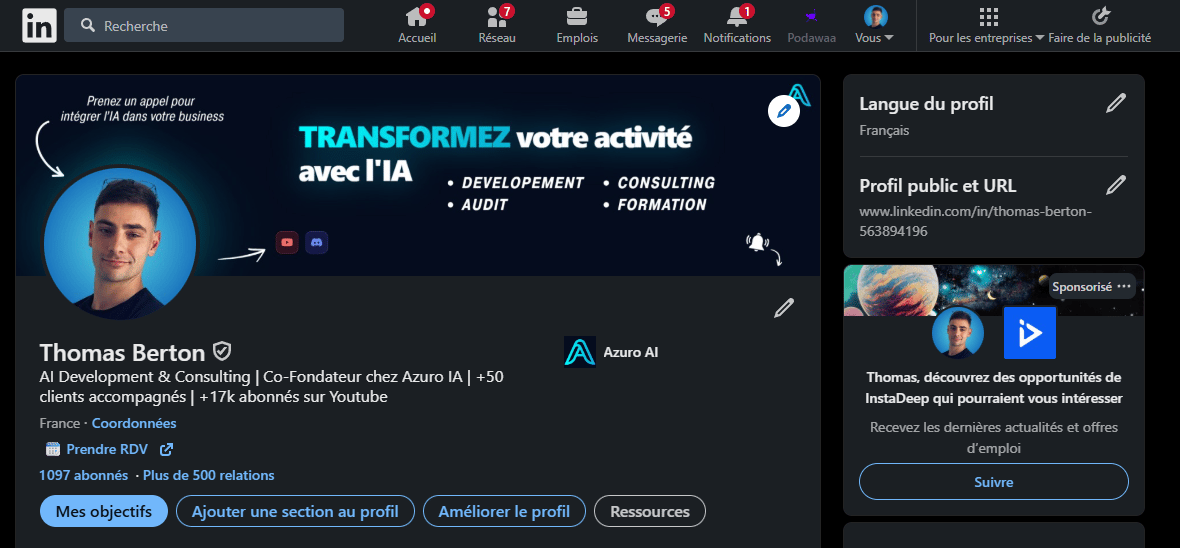
Task: Click the Améliorer le profil button
Action: (504, 512)
